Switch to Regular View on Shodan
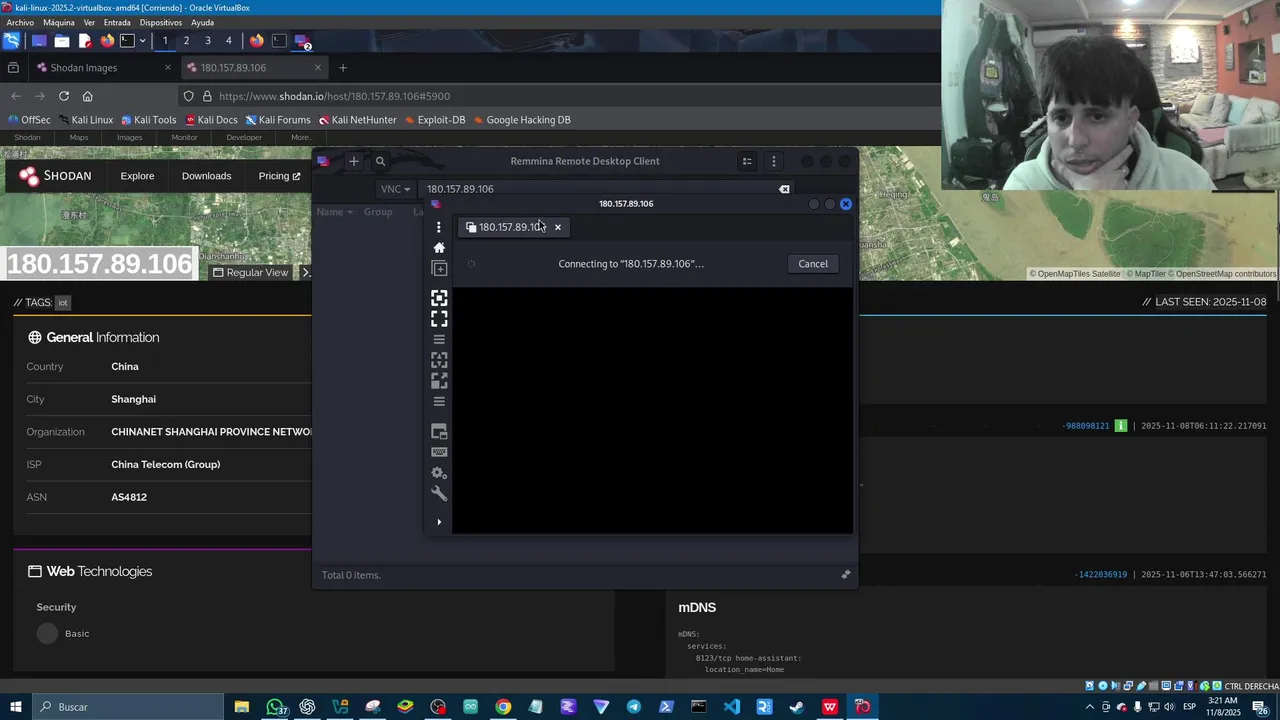The image size is (1280, 720). [251, 272]
